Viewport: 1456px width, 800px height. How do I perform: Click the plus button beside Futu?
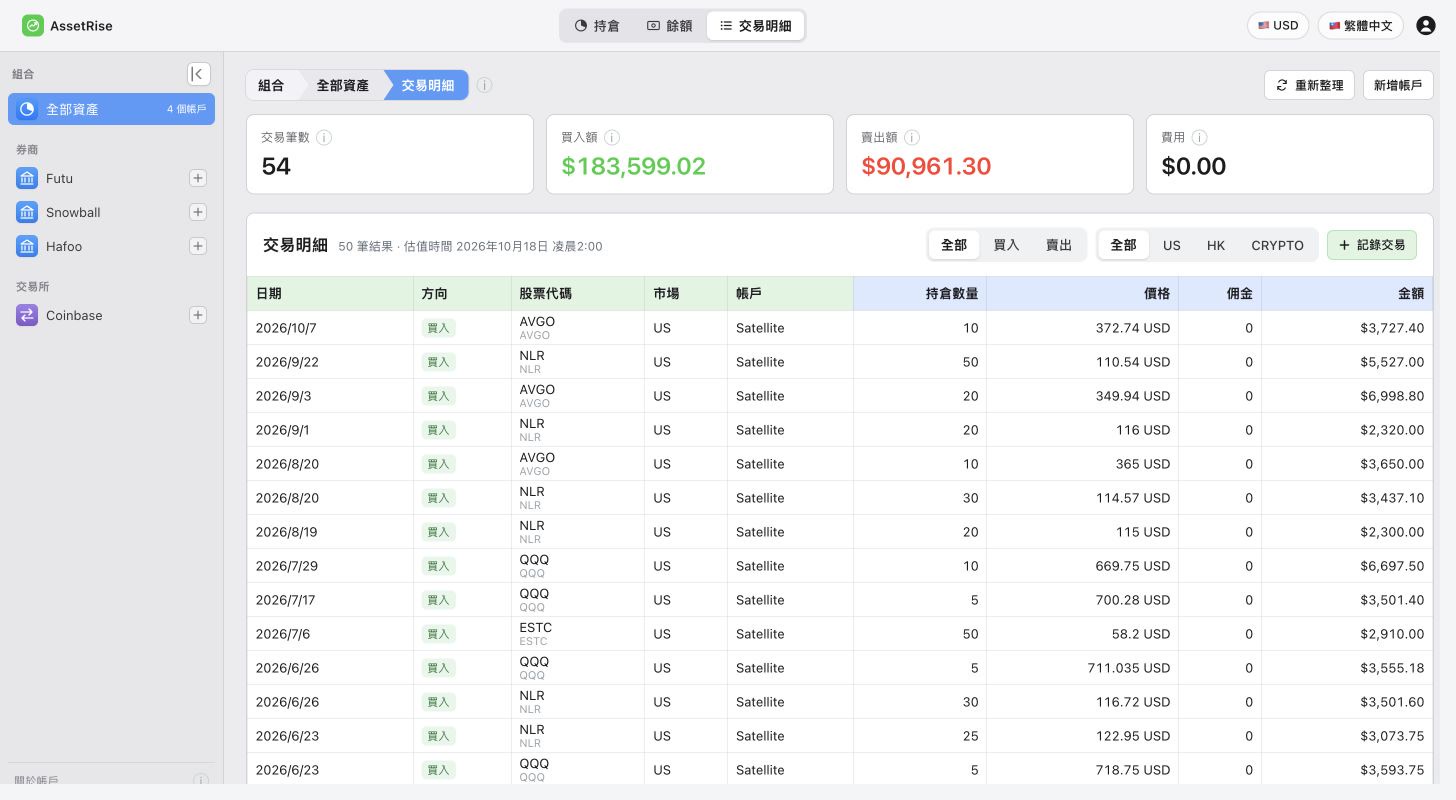[x=198, y=178]
